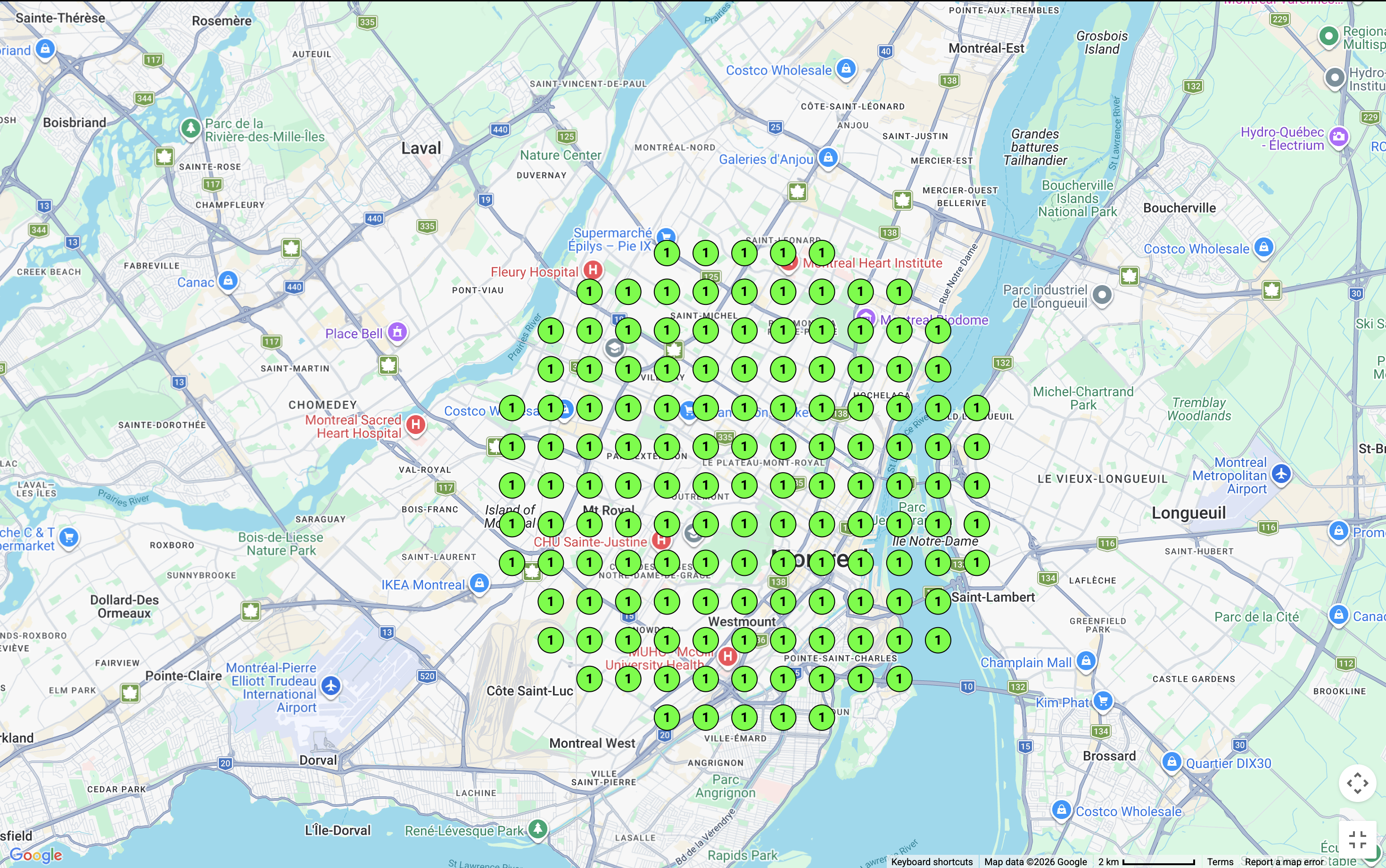Open the Galeries d'Anjou shopping pin
This screenshot has height=868, width=1386.
[828, 157]
